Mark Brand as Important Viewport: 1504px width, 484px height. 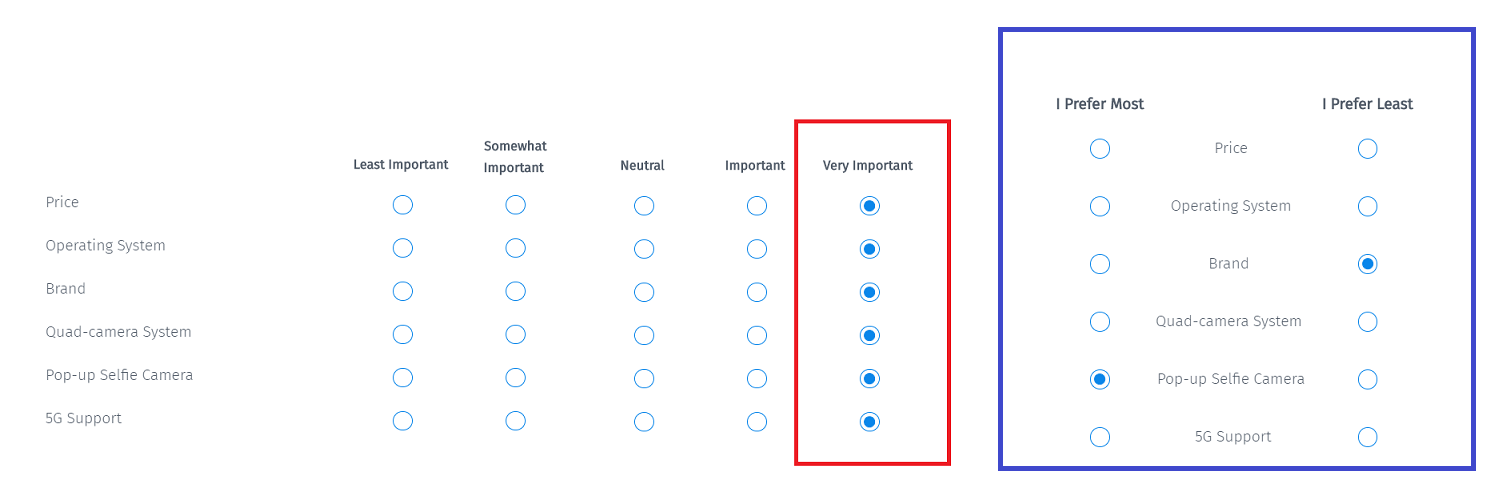(757, 292)
